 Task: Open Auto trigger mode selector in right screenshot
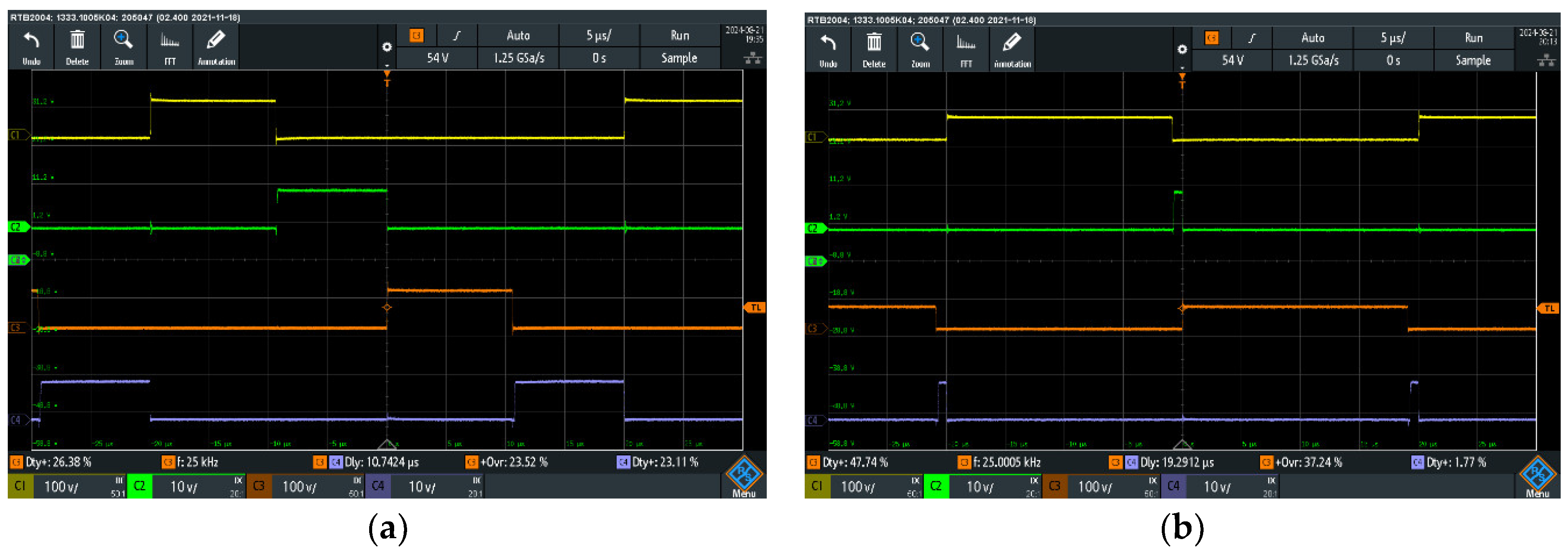tap(1312, 38)
